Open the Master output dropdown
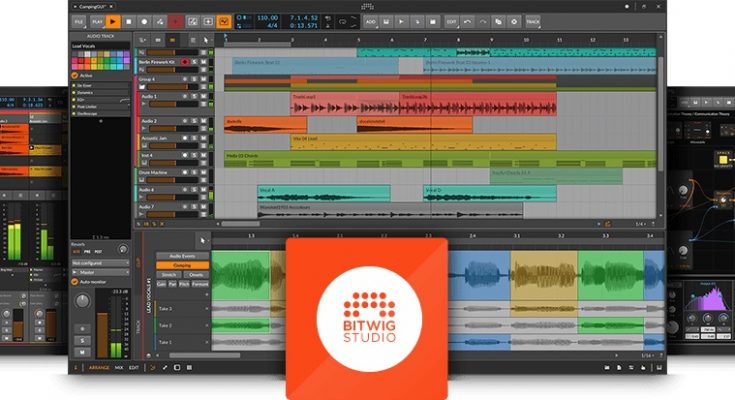This screenshot has width=735, height=400. point(99,272)
